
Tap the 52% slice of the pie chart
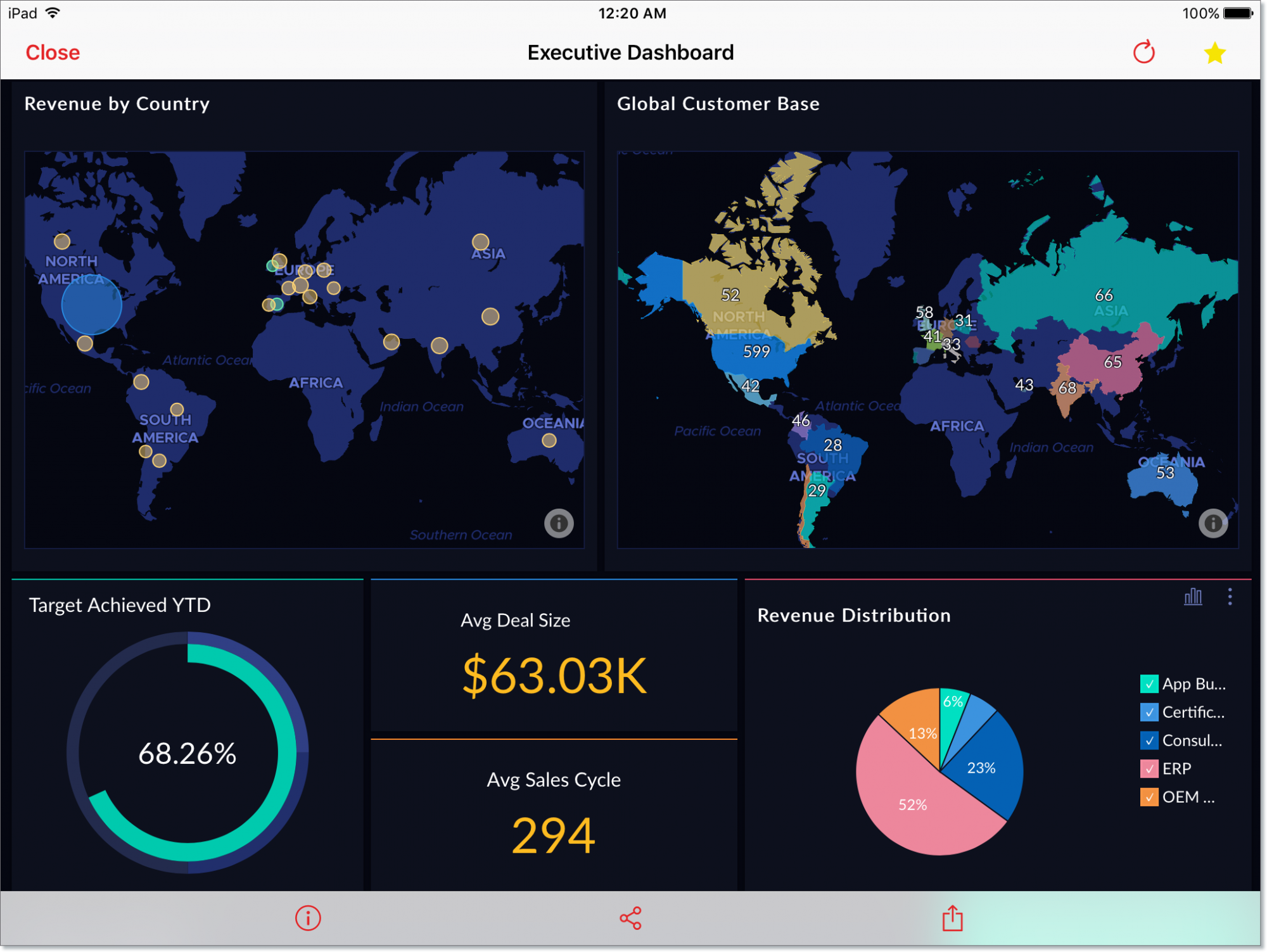tap(912, 804)
